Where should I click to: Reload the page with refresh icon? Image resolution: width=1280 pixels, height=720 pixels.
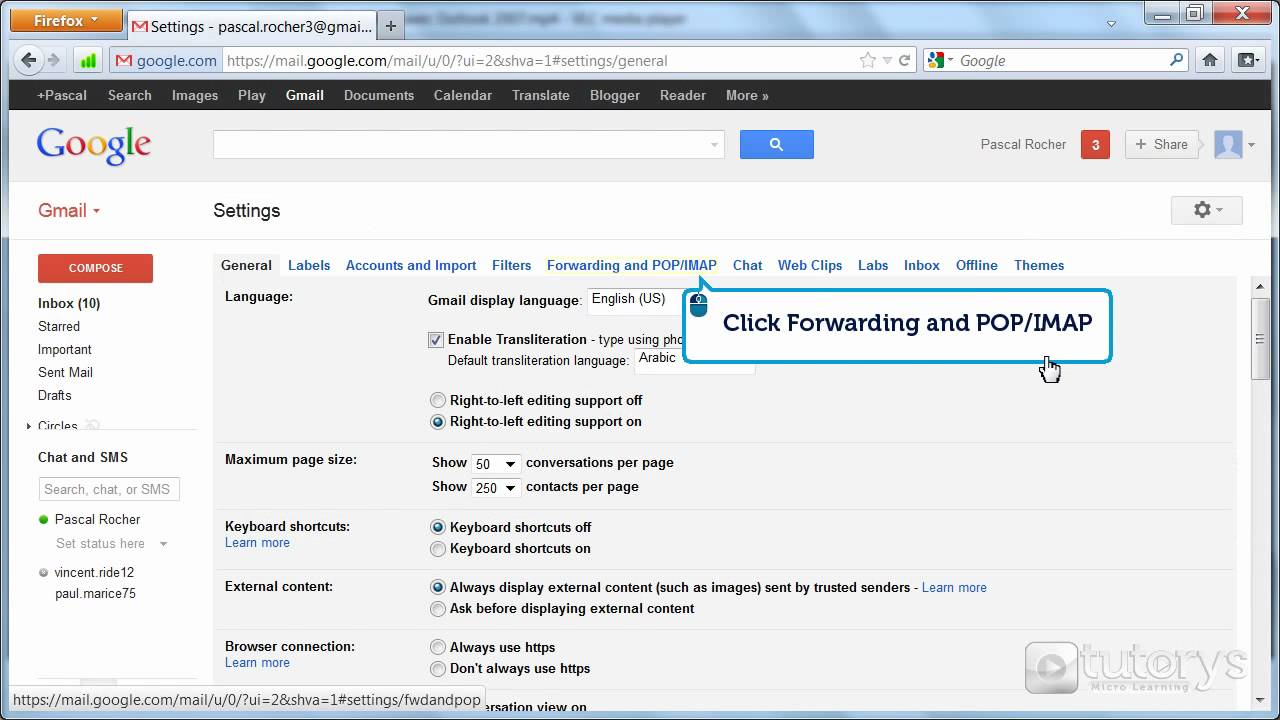pyautogui.click(x=904, y=60)
